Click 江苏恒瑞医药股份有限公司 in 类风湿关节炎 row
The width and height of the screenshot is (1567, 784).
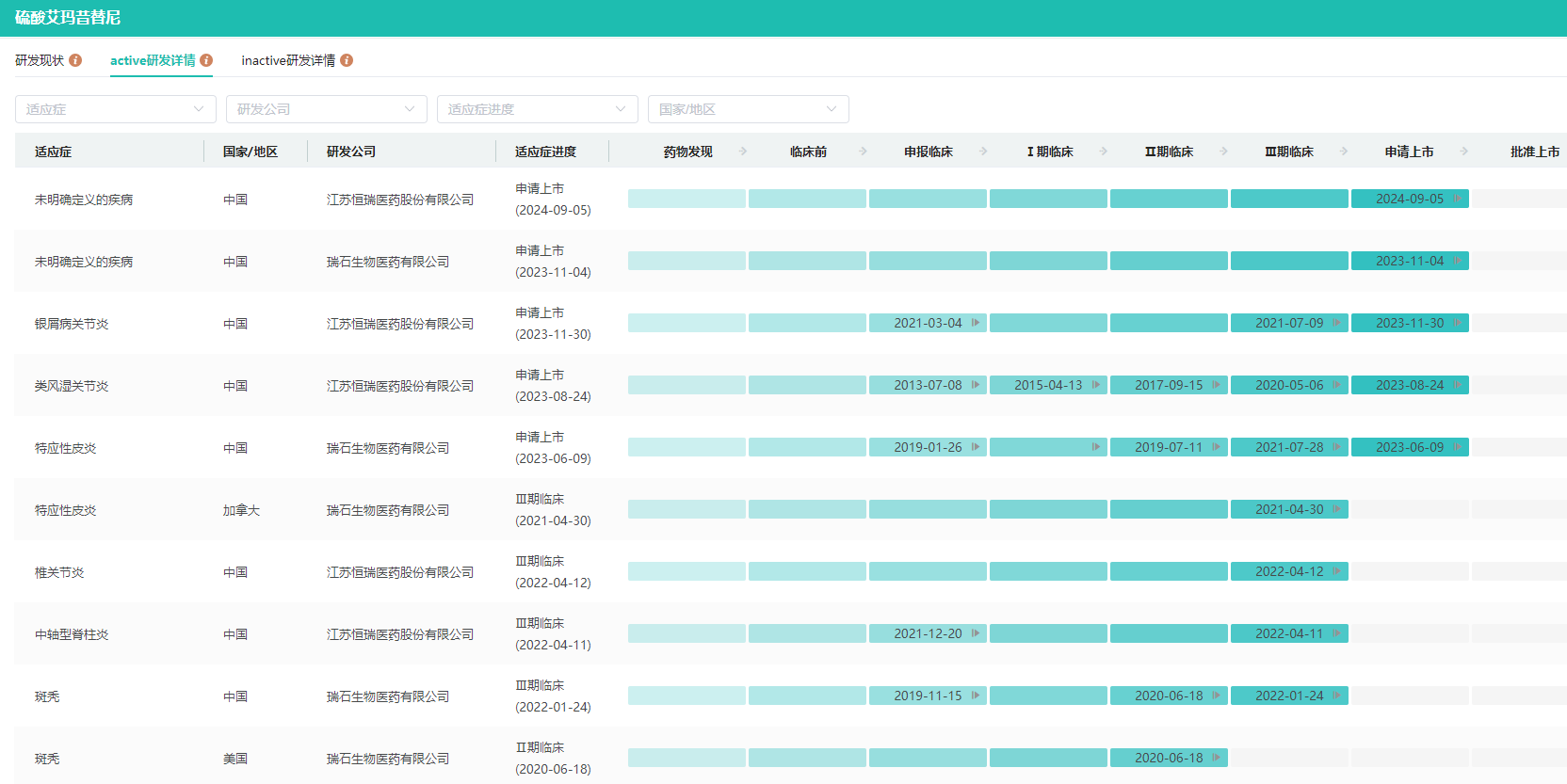(x=399, y=386)
